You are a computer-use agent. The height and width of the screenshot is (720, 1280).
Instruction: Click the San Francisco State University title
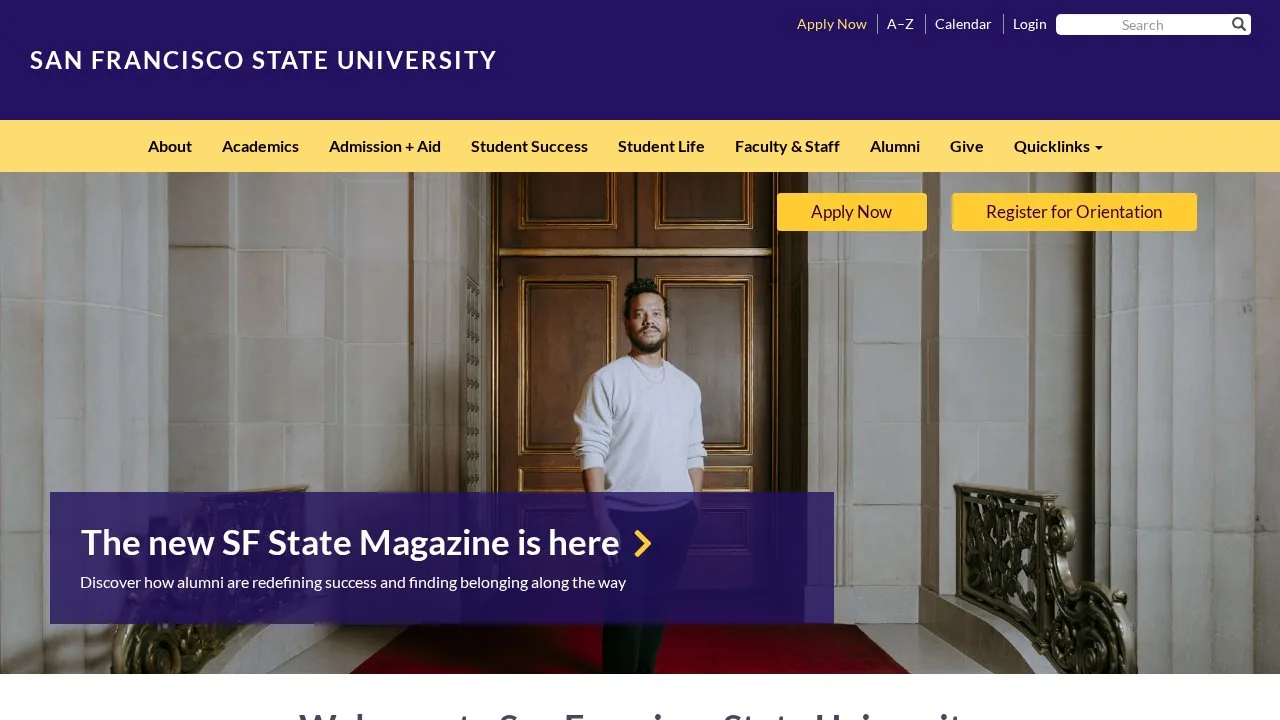coord(263,60)
